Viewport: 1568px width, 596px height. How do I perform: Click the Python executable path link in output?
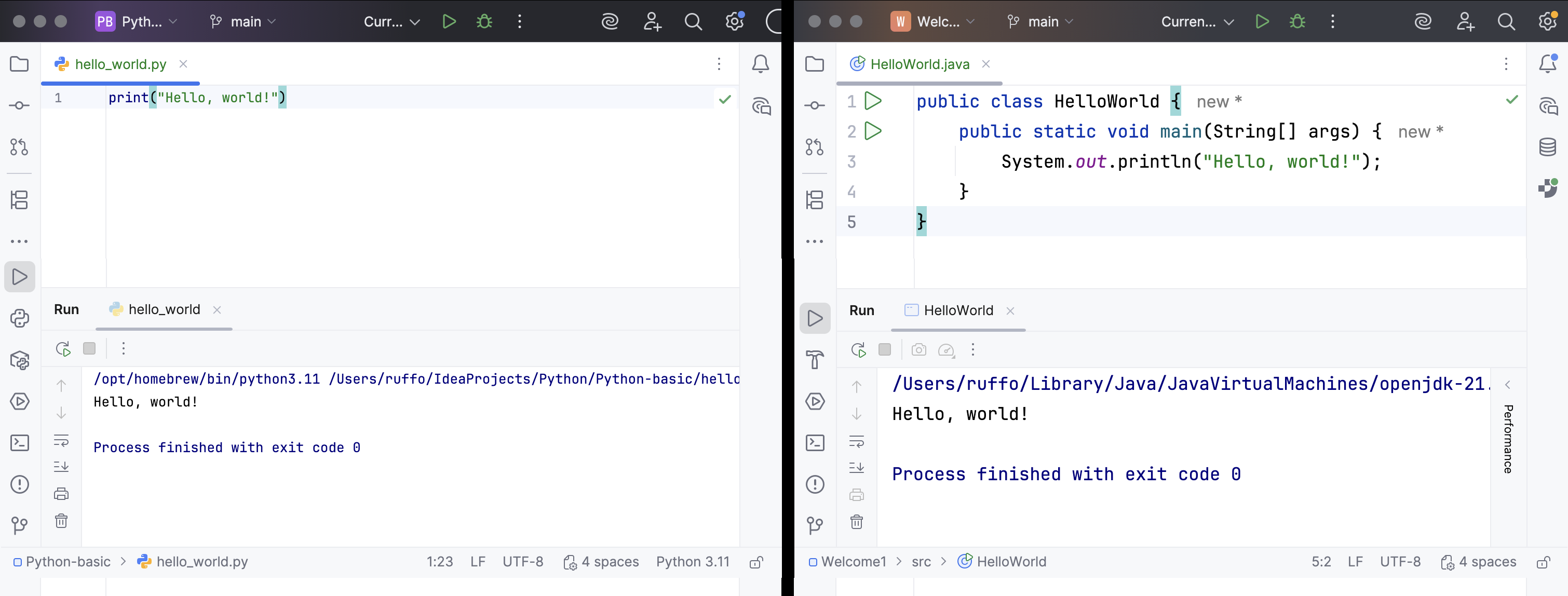click(x=206, y=380)
